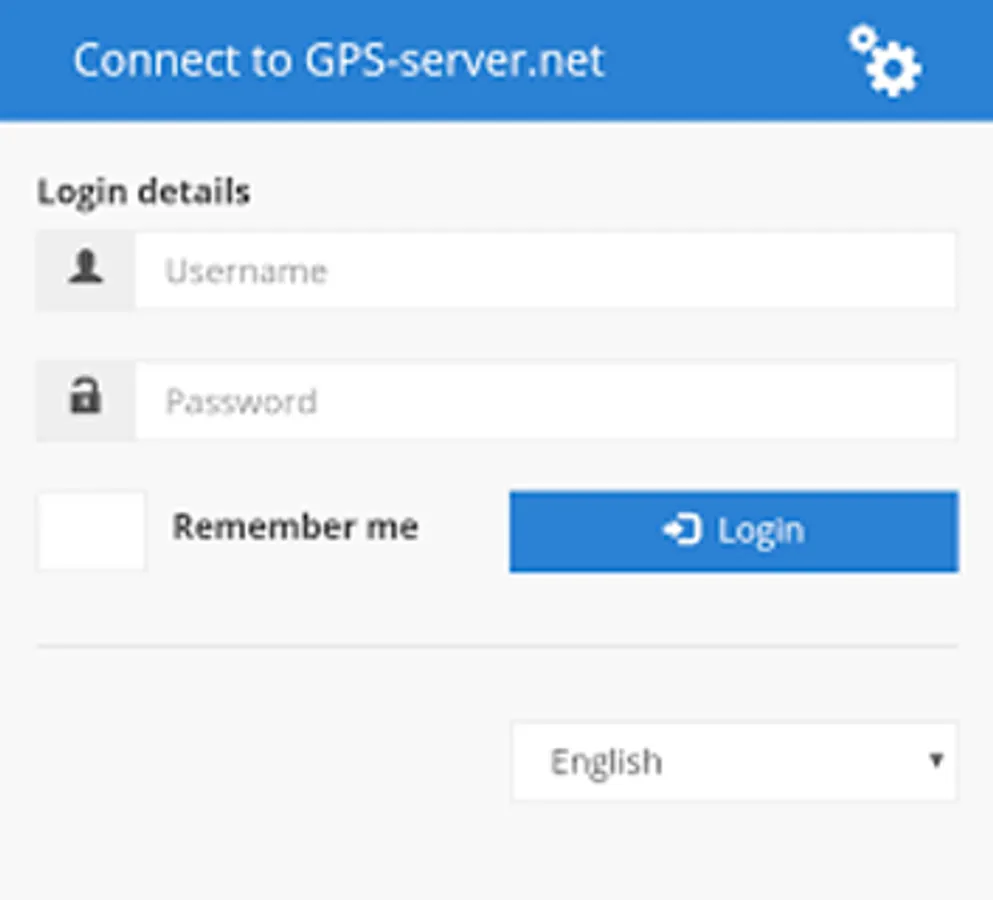Screen dimensions: 993x900
Task: Click the Login details heading
Action: click(144, 192)
